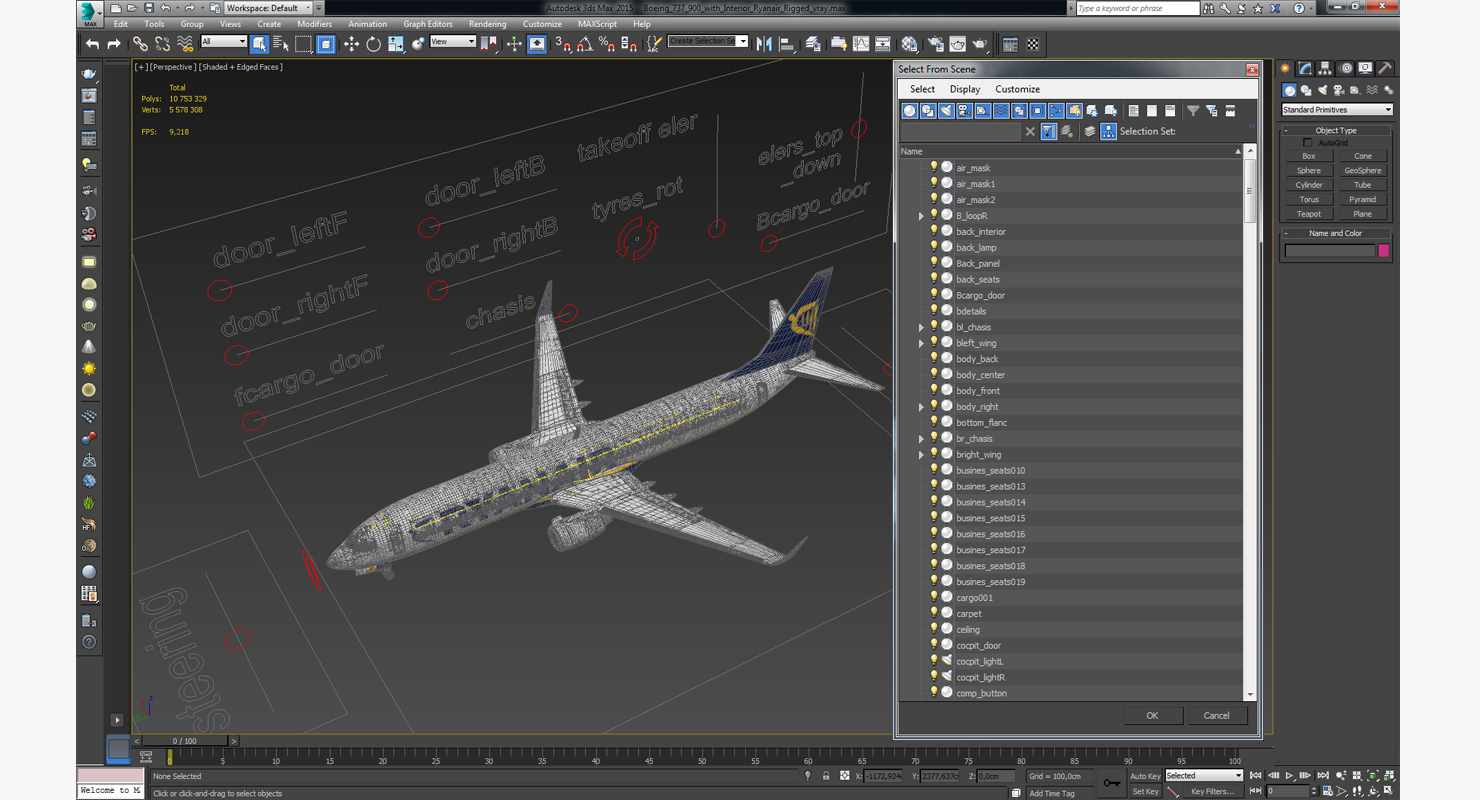Open the Customize menu in Select From Scene
Image resolution: width=1480 pixels, height=800 pixels.
1017,89
